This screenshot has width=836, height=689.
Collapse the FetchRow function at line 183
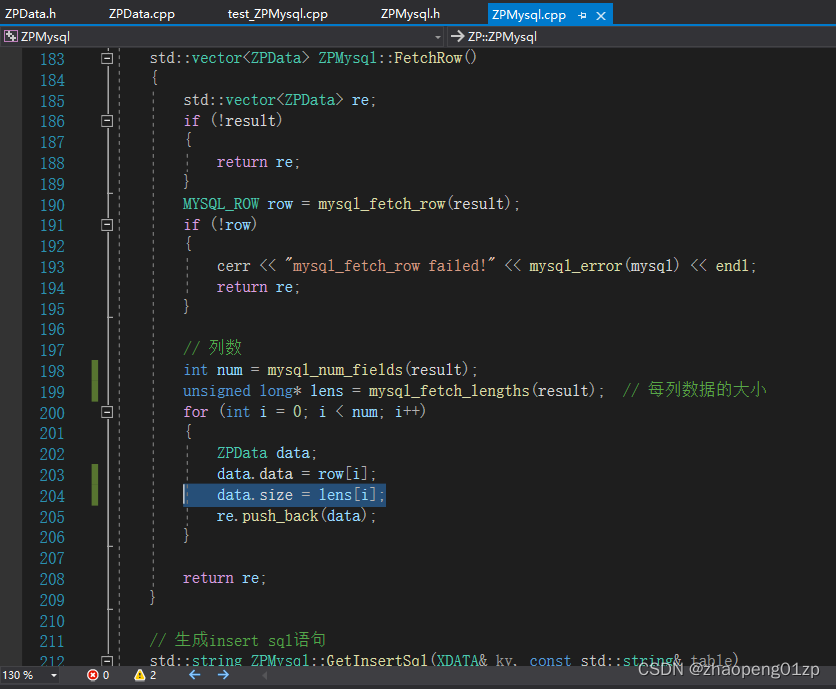(x=107, y=58)
